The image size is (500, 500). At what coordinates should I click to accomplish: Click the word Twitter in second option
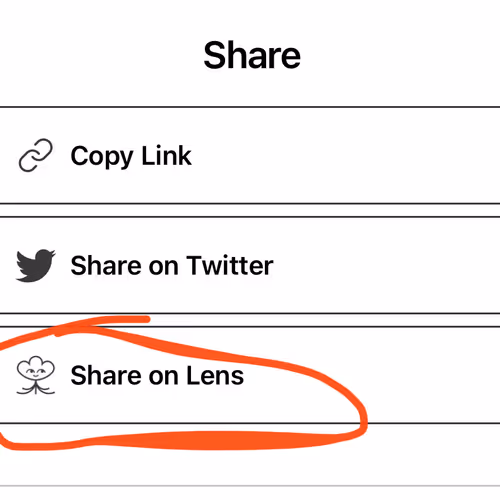230,265
